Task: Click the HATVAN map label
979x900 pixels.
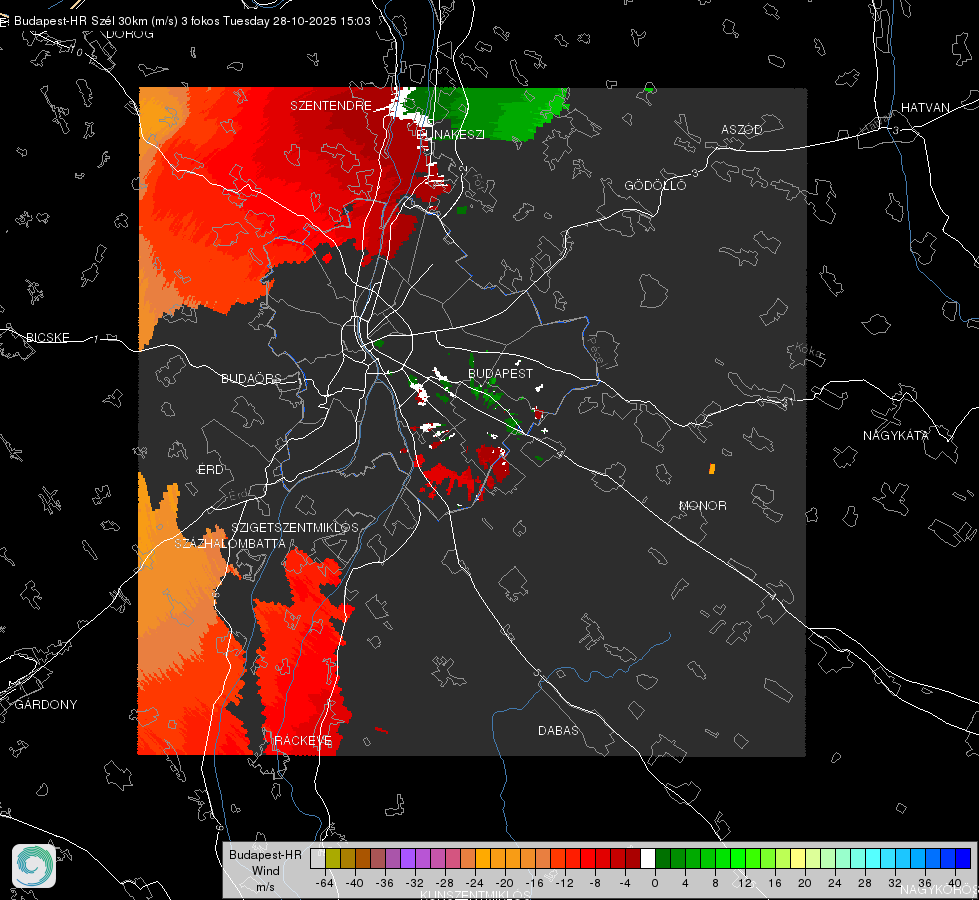Action: 925,108
